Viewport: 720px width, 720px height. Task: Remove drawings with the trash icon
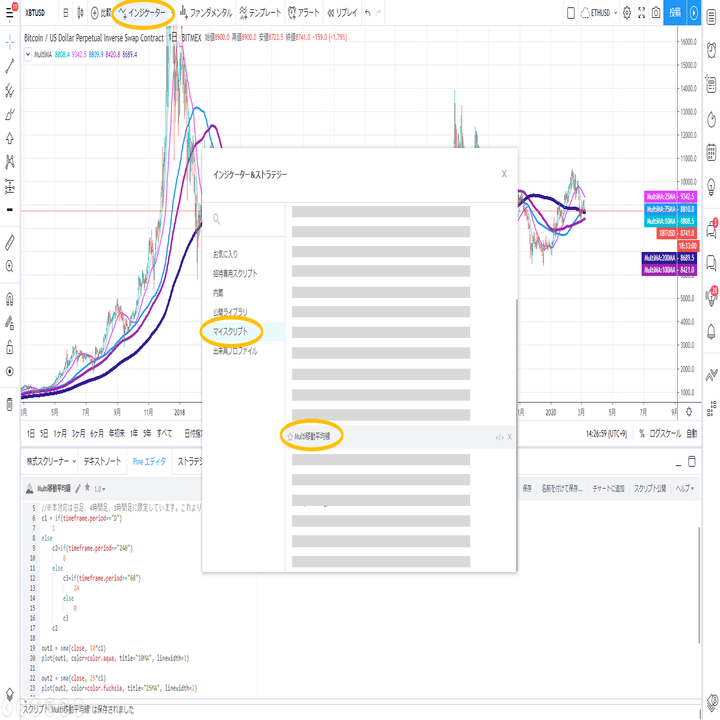point(10,405)
